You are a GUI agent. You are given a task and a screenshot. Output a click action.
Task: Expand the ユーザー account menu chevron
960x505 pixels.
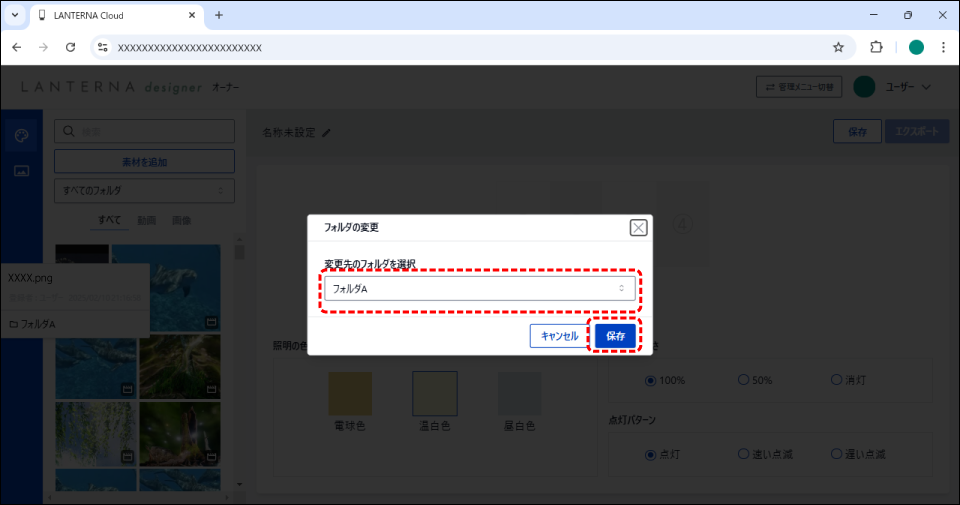(x=926, y=88)
